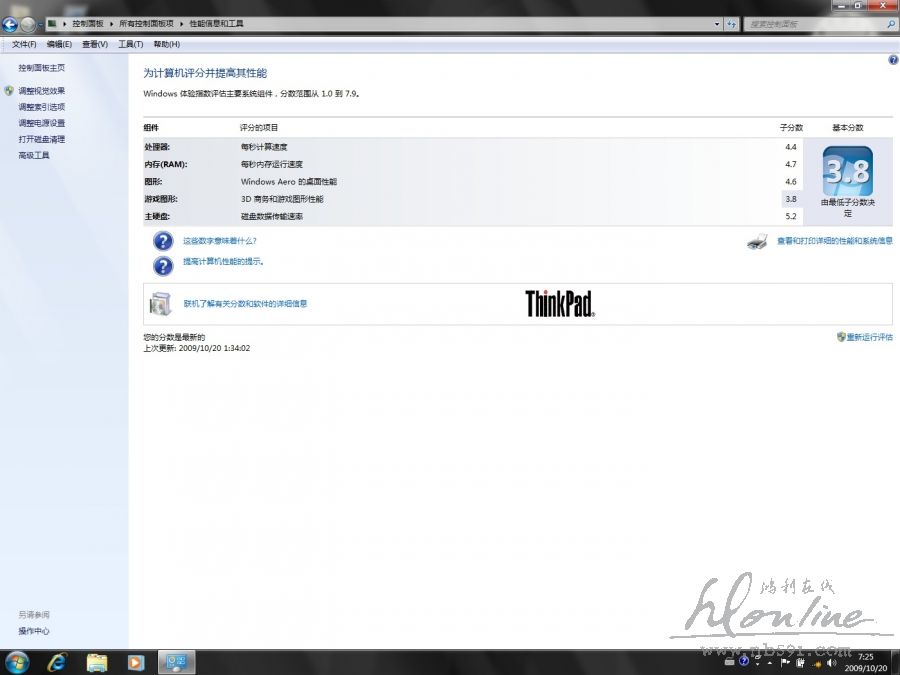The height and width of the screenshot is (675, 900).
Task: Open the 工具(T) menu
Action: point(130,44)
